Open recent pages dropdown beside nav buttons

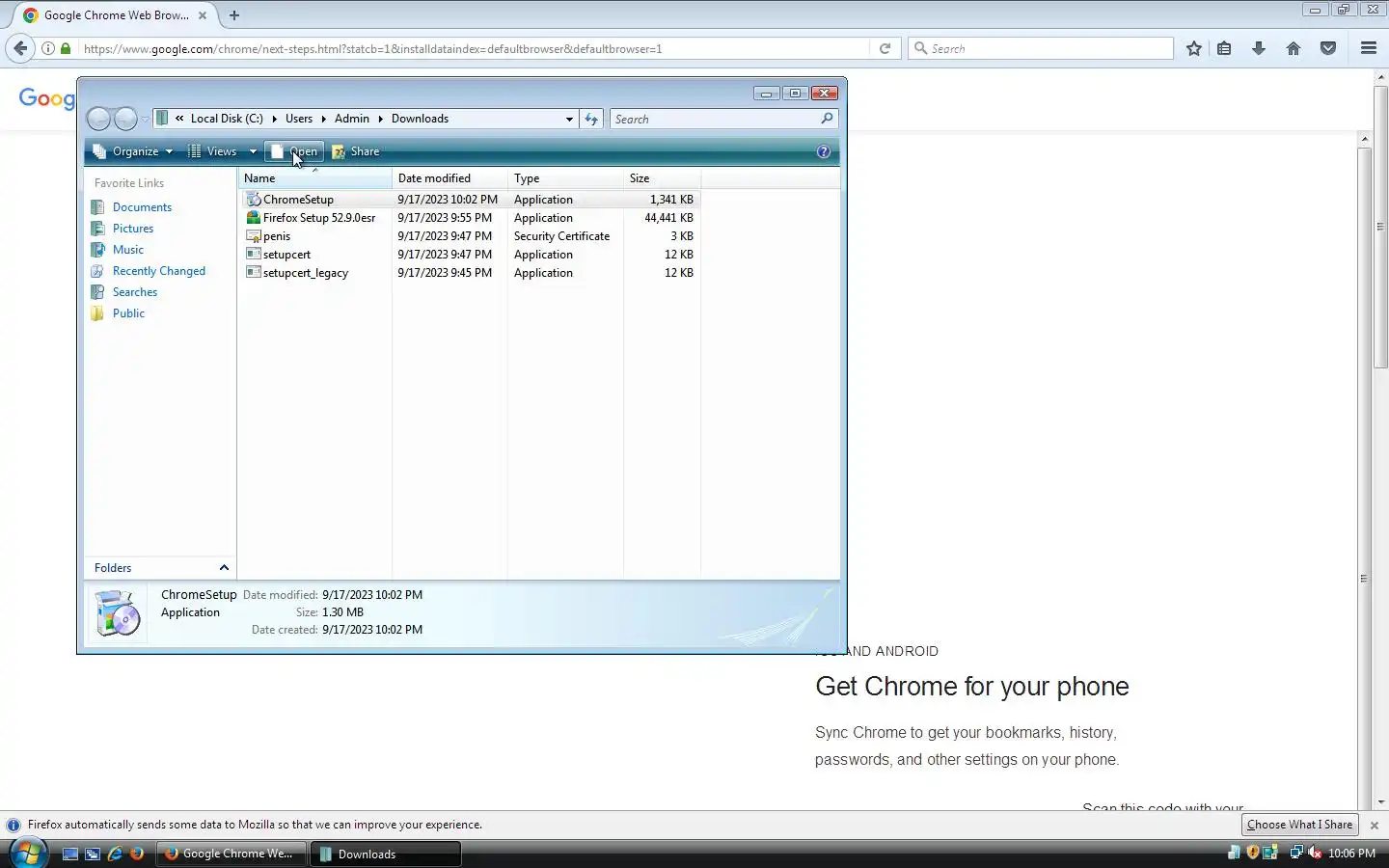(145, 119)
